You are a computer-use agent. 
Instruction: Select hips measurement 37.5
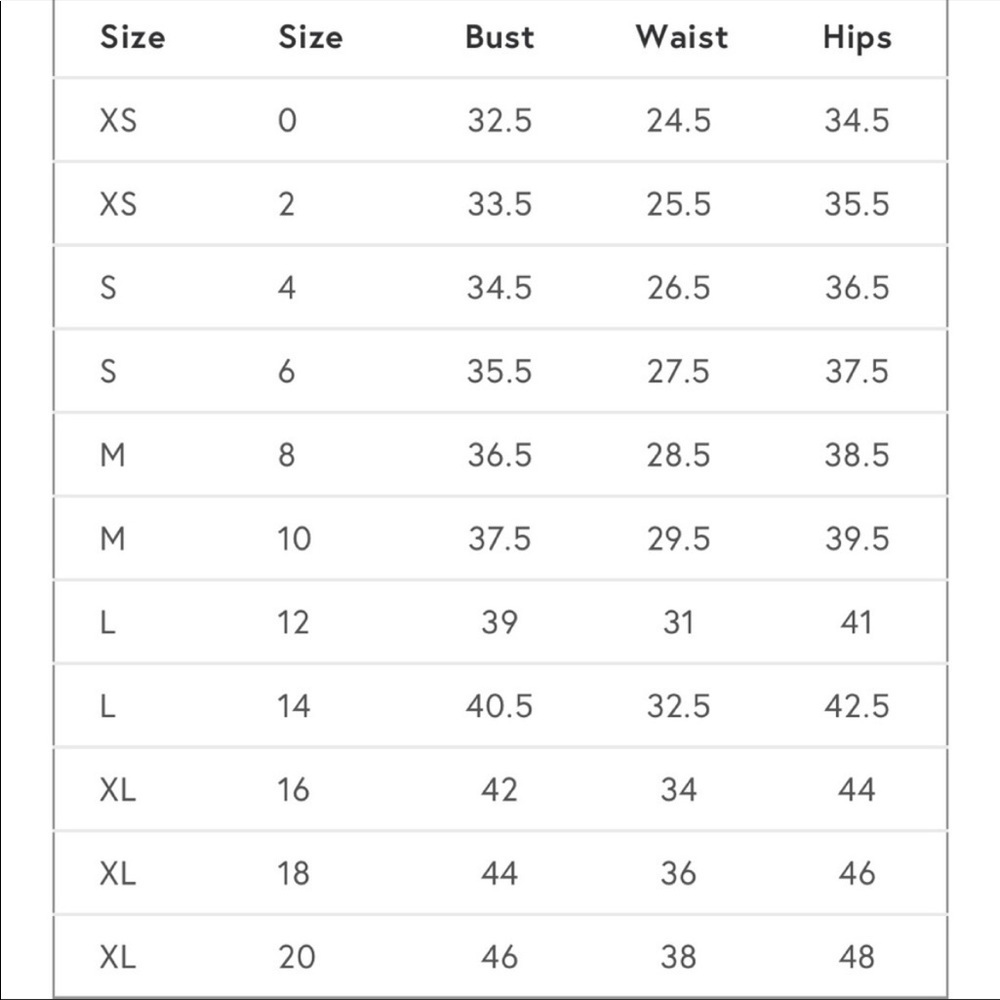857,371
